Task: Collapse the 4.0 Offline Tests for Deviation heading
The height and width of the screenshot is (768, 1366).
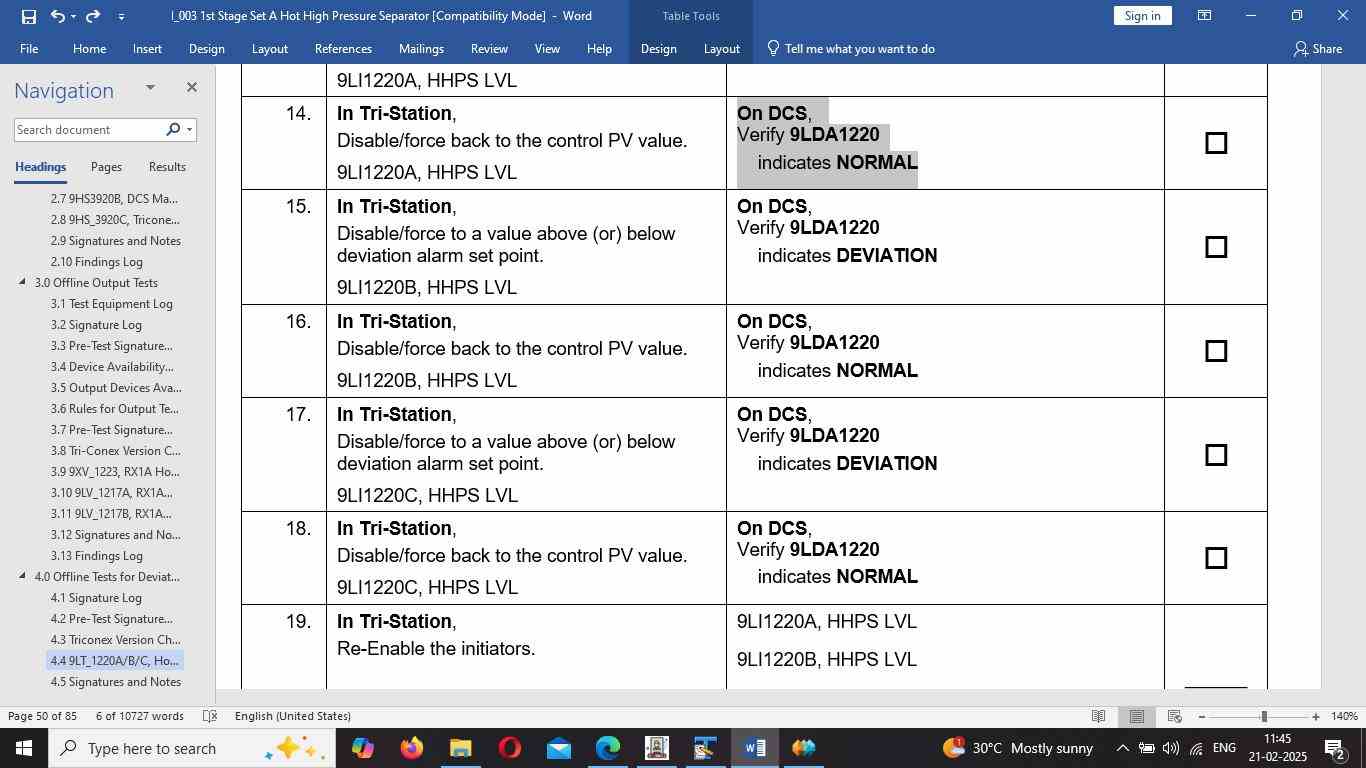Action: click(x=22, y=576)
